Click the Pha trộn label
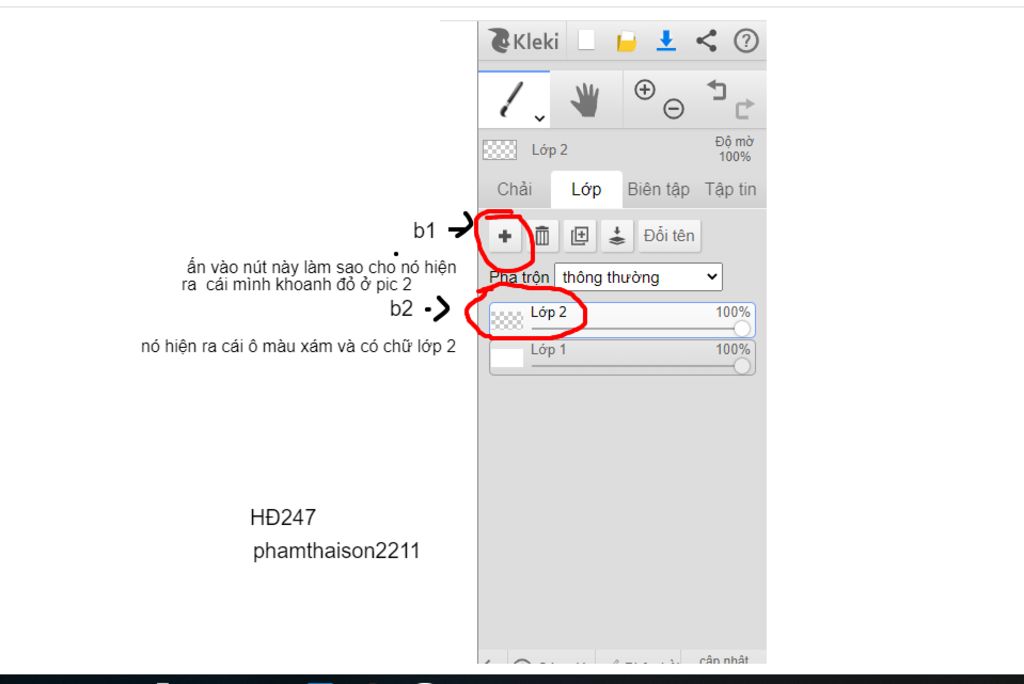 [x=519, y=278]
